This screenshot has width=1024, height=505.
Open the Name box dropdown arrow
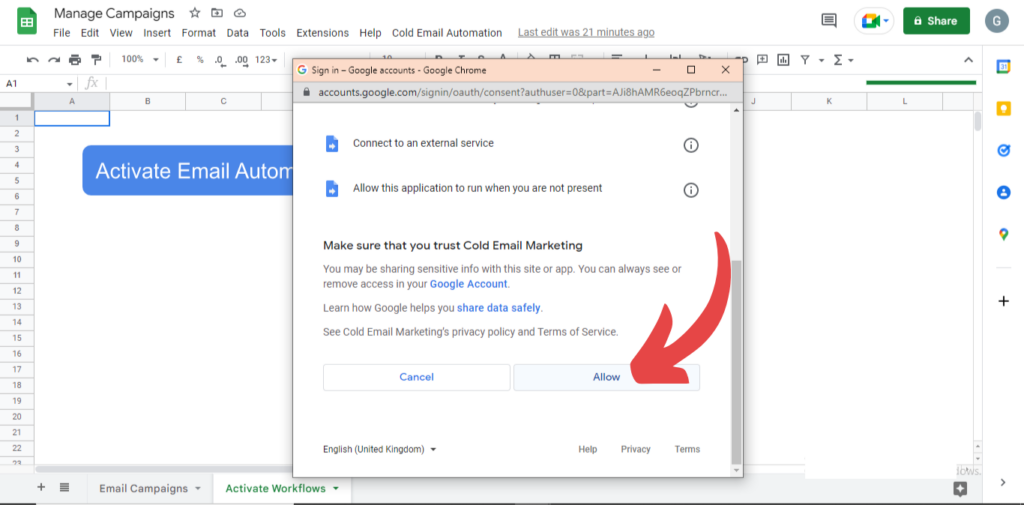coord(70,84)
